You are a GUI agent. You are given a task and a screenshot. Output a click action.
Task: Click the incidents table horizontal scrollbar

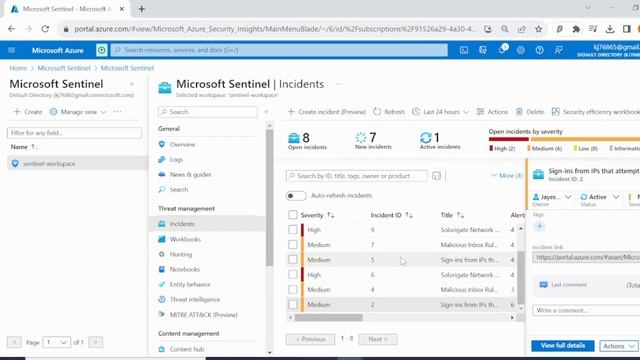[x=329, y=318]
